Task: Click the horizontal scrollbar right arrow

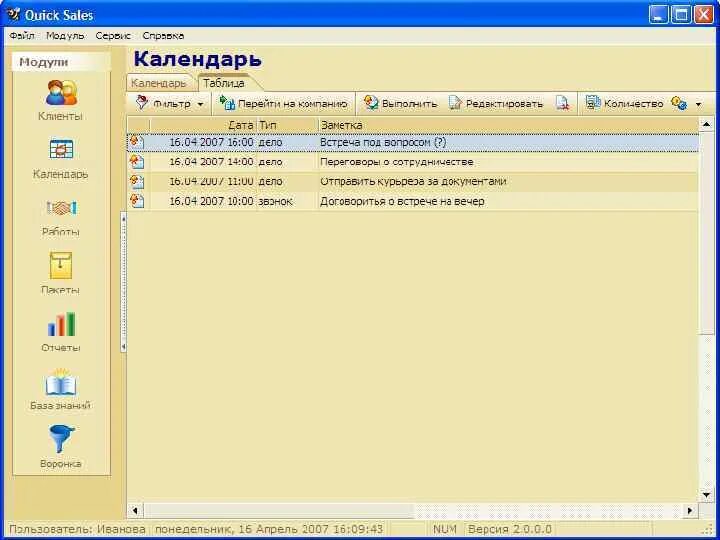Action: click(x=690, y=510)
